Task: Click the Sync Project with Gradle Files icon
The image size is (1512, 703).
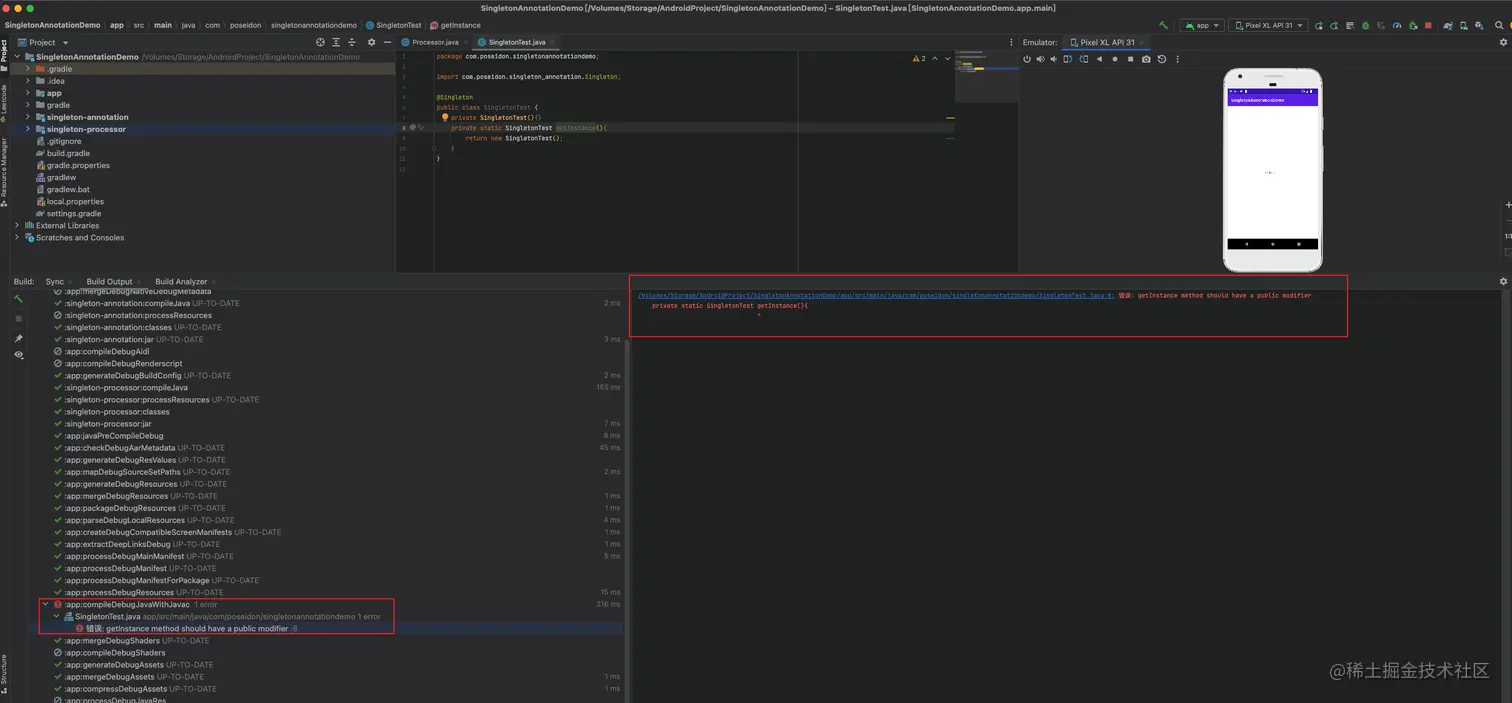Action: [1448, 25]
